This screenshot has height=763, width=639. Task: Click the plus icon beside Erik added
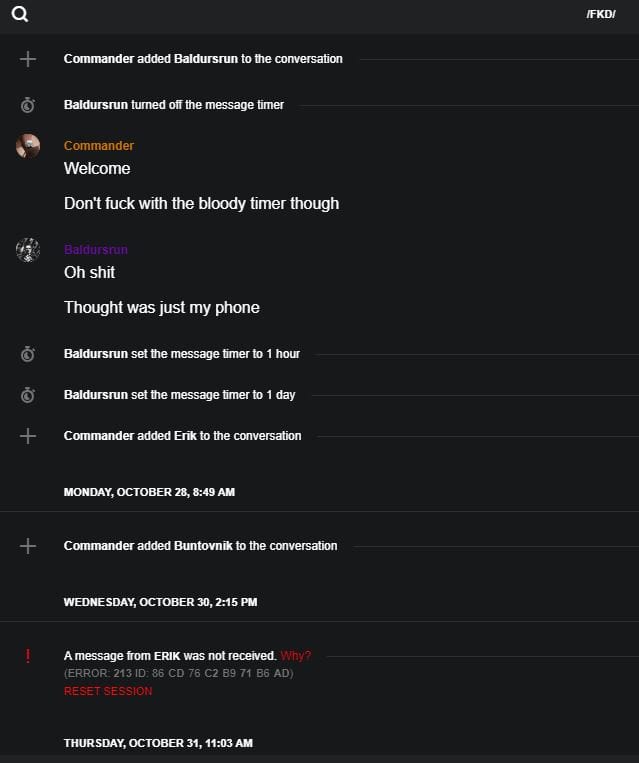(x=28, y=436)
